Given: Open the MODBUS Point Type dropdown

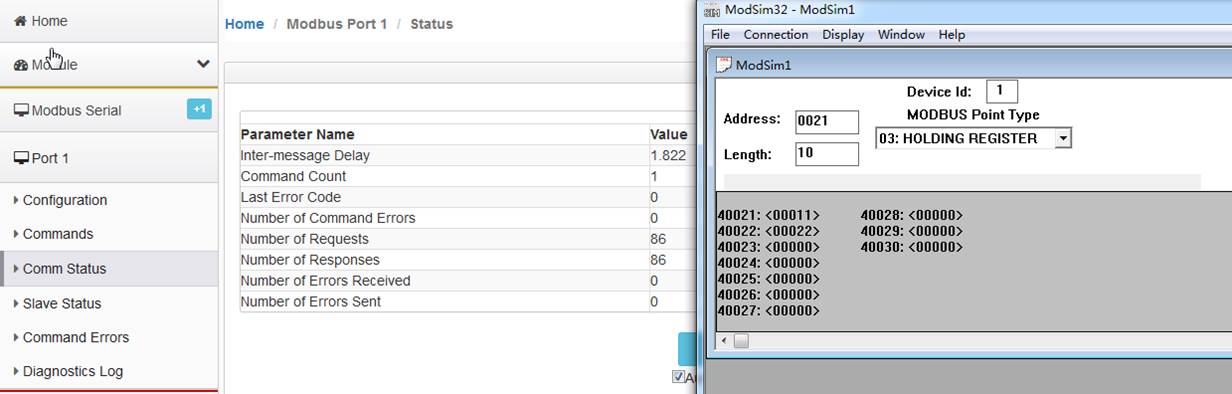Looking at the screenshot, I should [x=1063, y=139].
